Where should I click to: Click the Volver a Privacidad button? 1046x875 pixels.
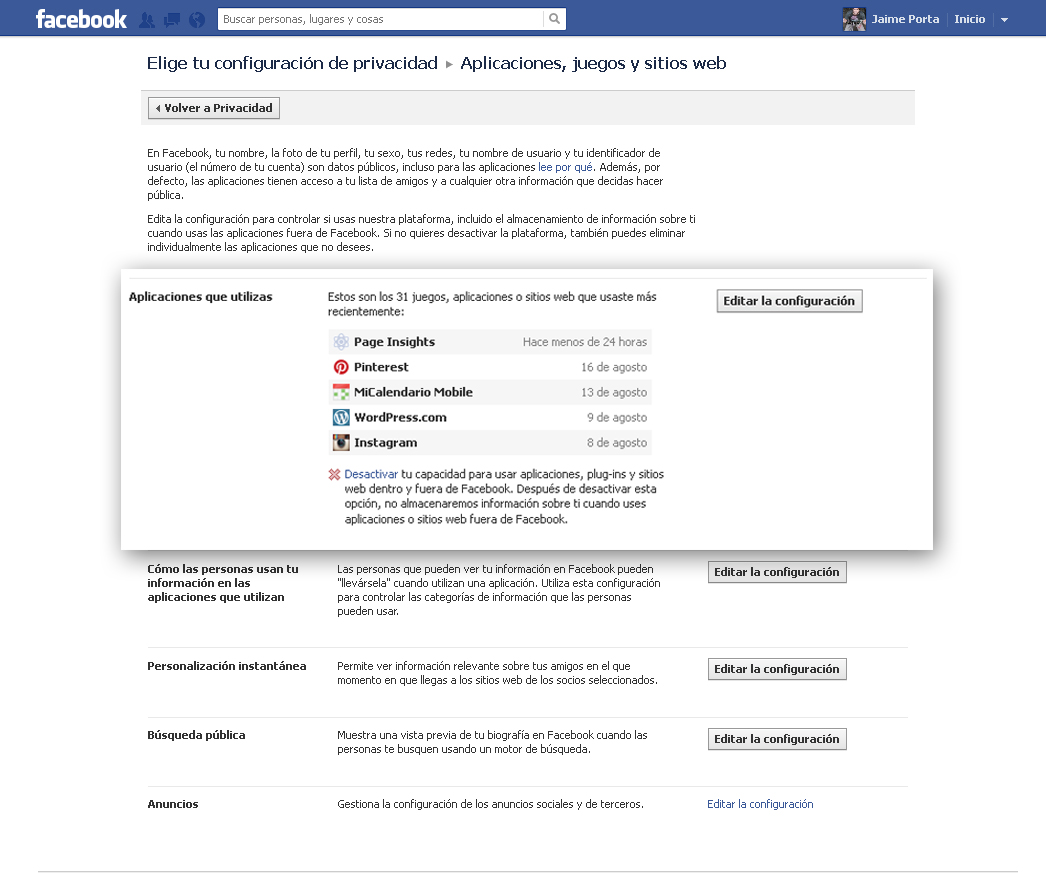(213, 108)
